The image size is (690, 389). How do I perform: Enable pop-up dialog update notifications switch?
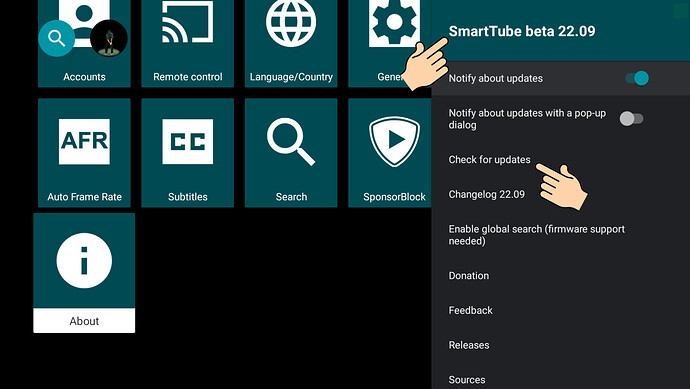(x=631, y=118)
